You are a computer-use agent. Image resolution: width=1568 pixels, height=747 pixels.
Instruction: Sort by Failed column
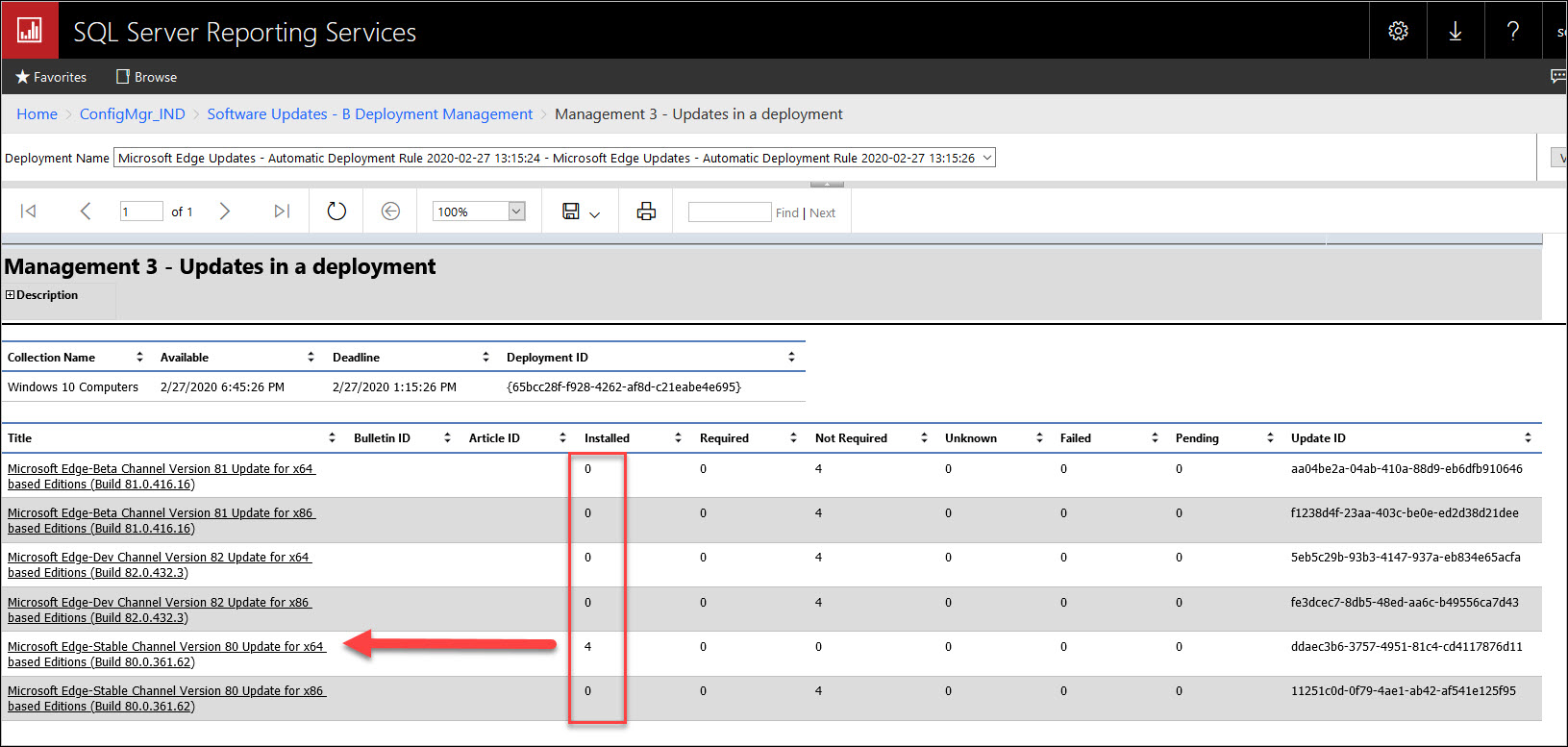tap(1155, 437)
